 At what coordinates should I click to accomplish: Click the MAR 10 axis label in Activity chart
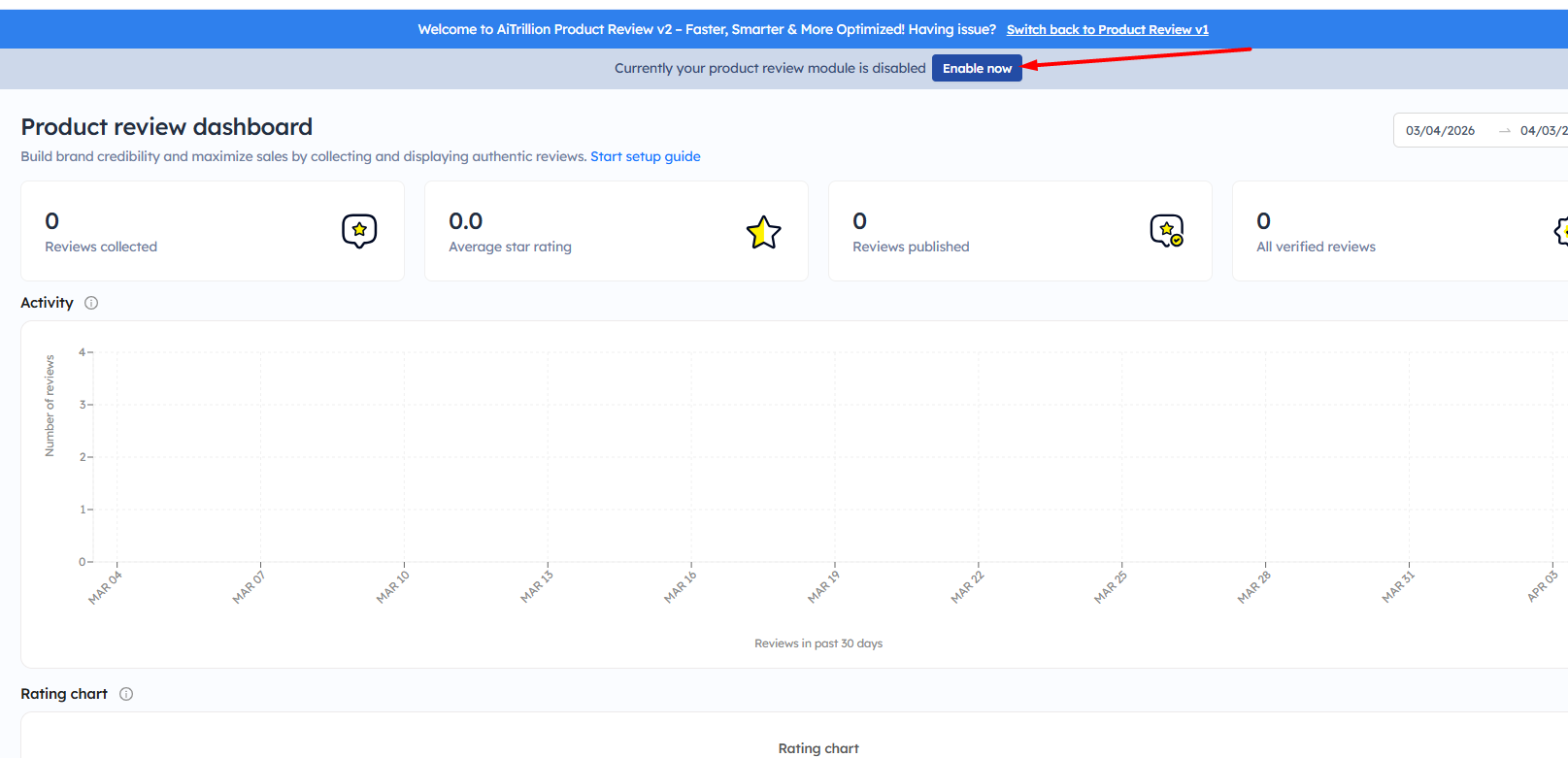coord(392,587)
